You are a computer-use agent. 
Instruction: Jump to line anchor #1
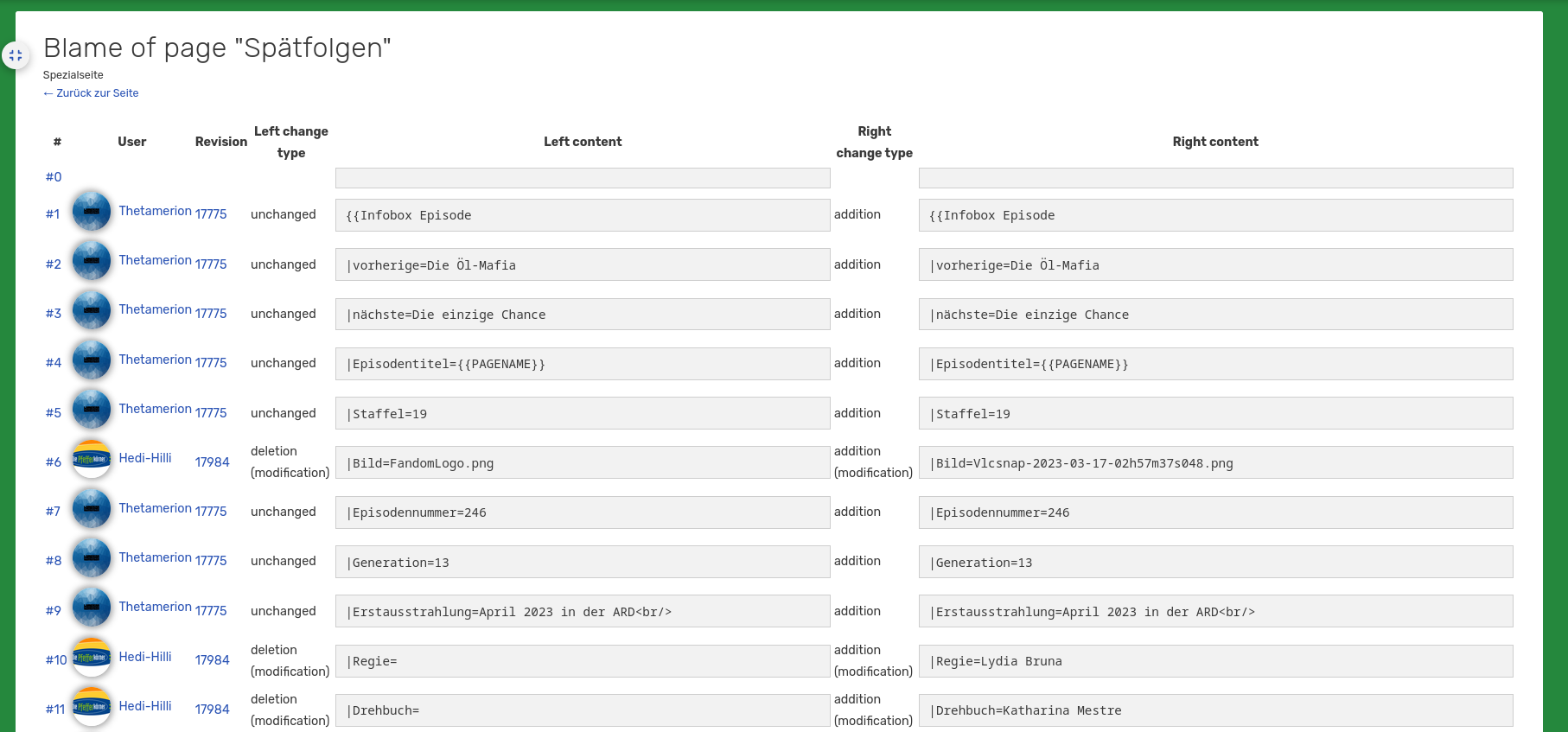pos(53,214)
